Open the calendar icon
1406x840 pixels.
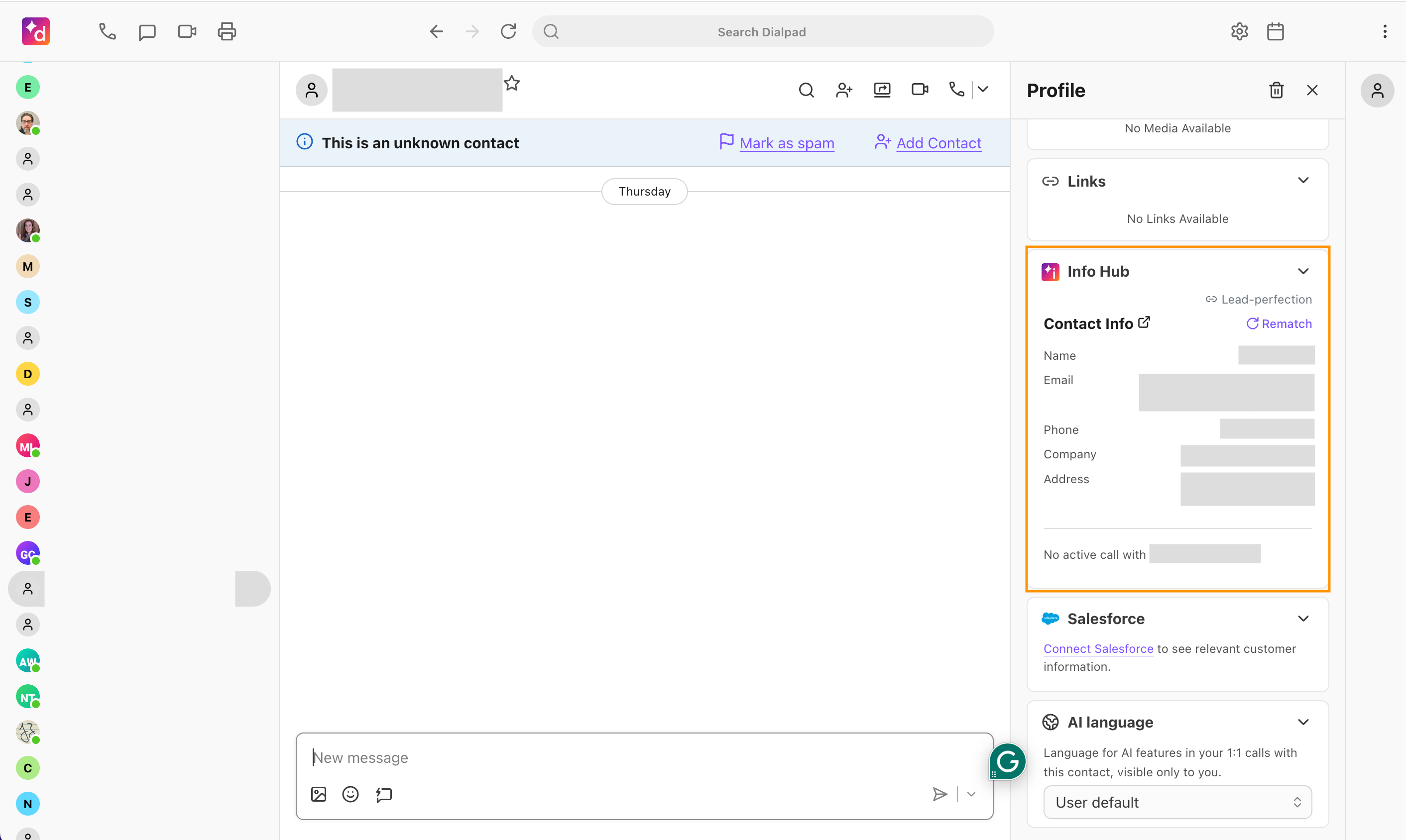1275,32
